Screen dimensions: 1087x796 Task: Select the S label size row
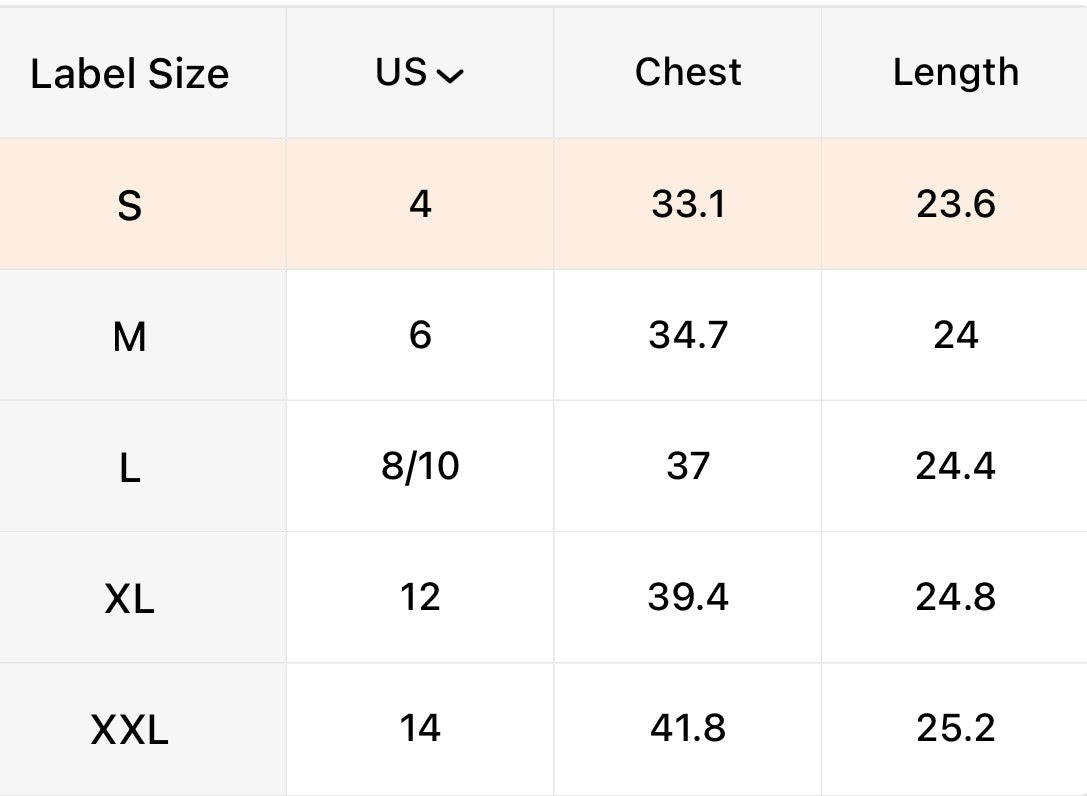[130, 205]
